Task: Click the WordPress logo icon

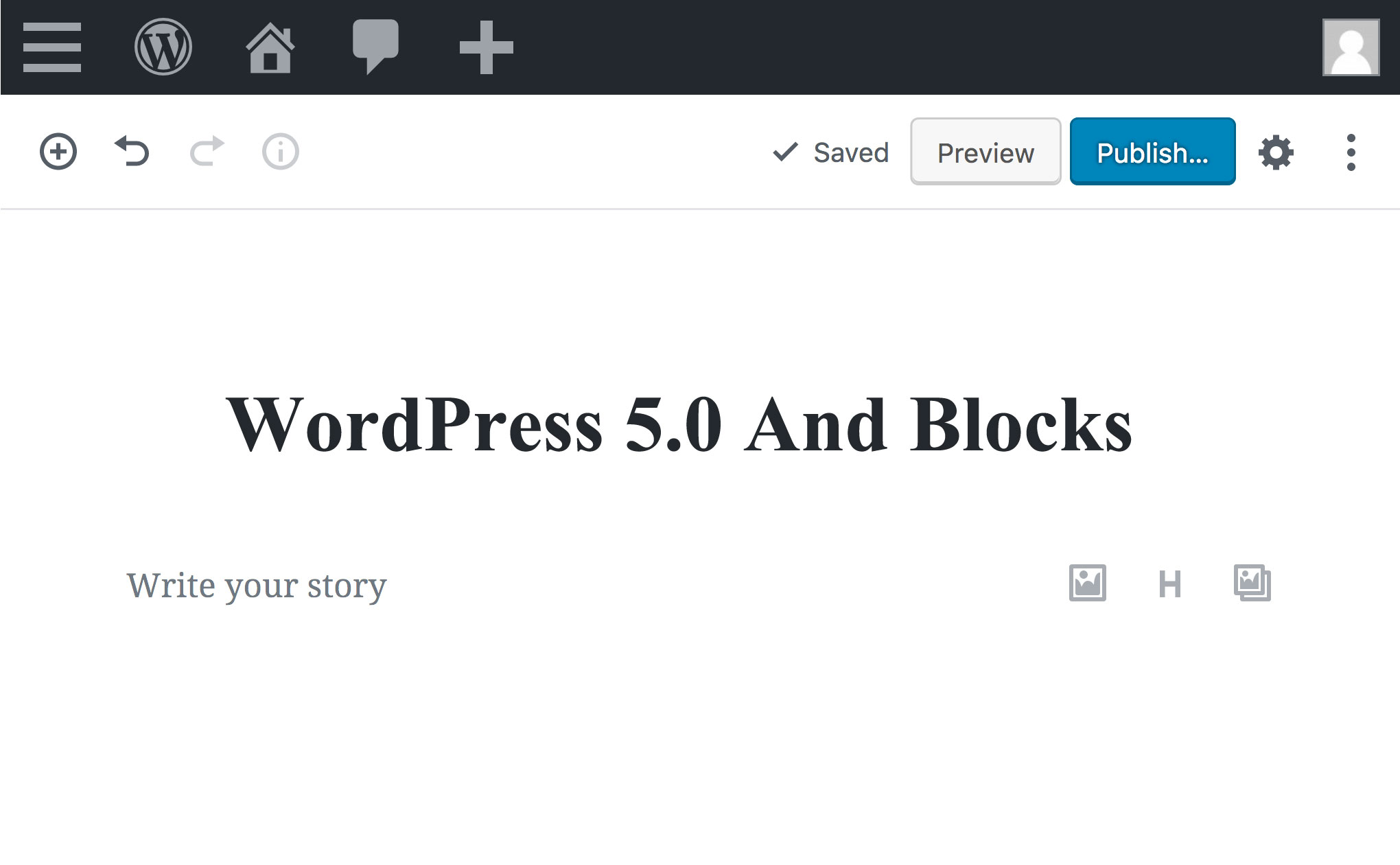Action: [x=163, y=47]
